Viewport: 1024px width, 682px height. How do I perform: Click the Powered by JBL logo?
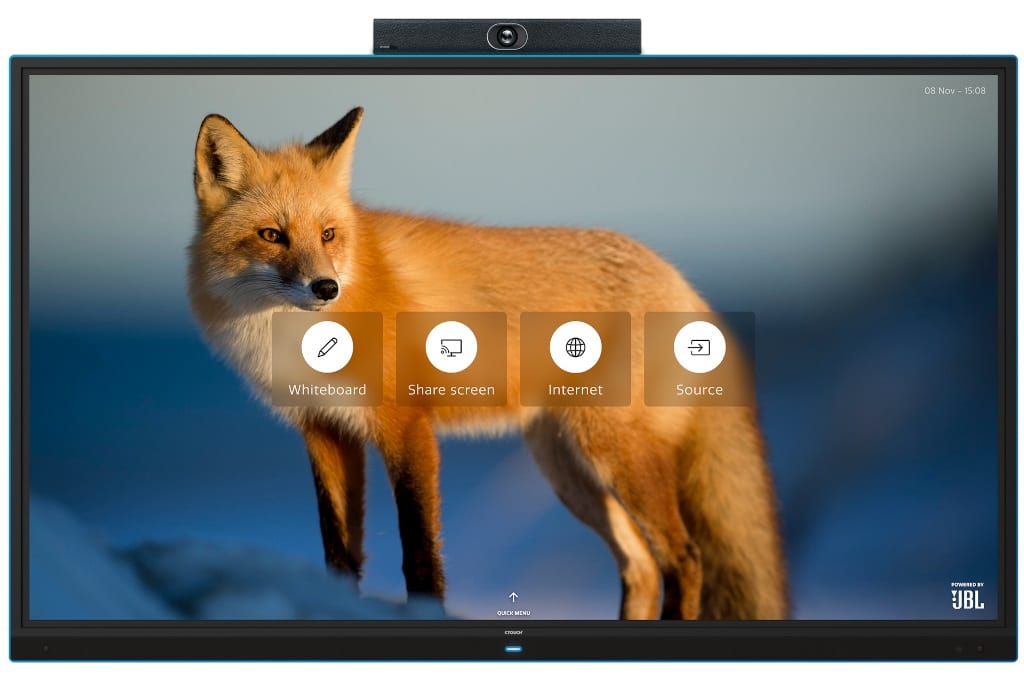tap(967, 596)
